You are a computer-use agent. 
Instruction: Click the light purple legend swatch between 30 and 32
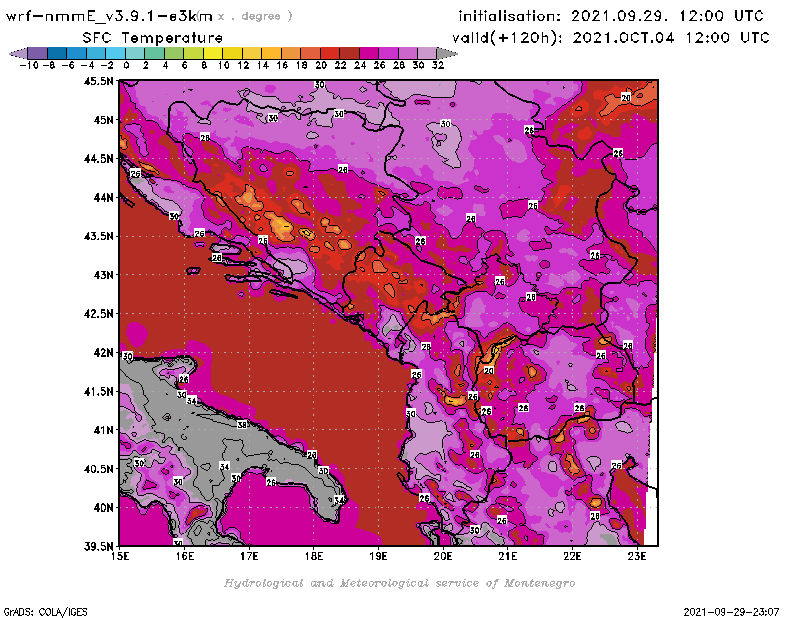pyautogui.click(x=427, y=54)
